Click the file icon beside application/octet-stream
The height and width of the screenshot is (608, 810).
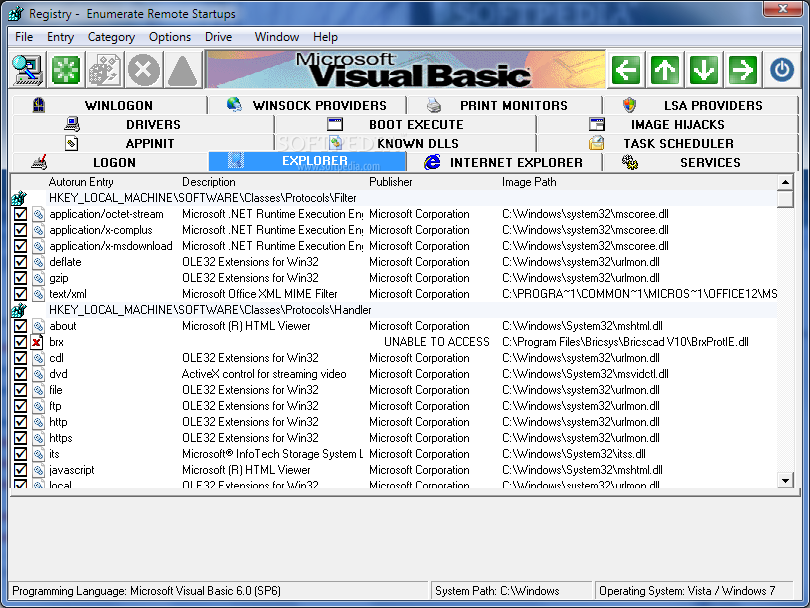pyautogui.click(x=38, y=214)
